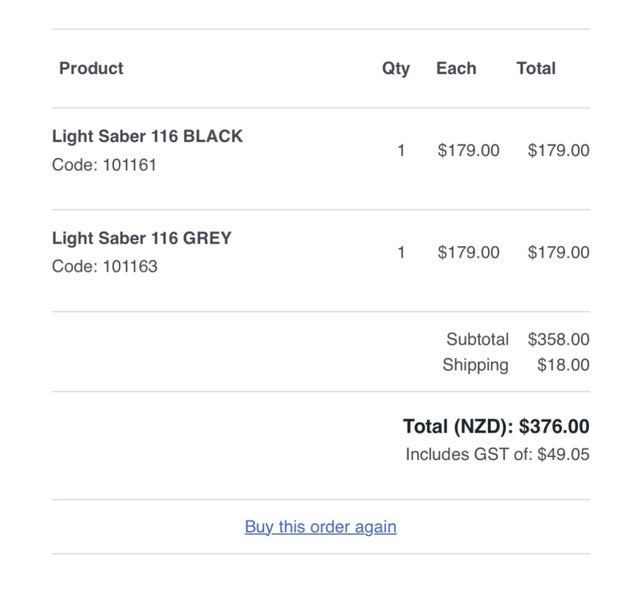Click the Total column header

point(536,68)
